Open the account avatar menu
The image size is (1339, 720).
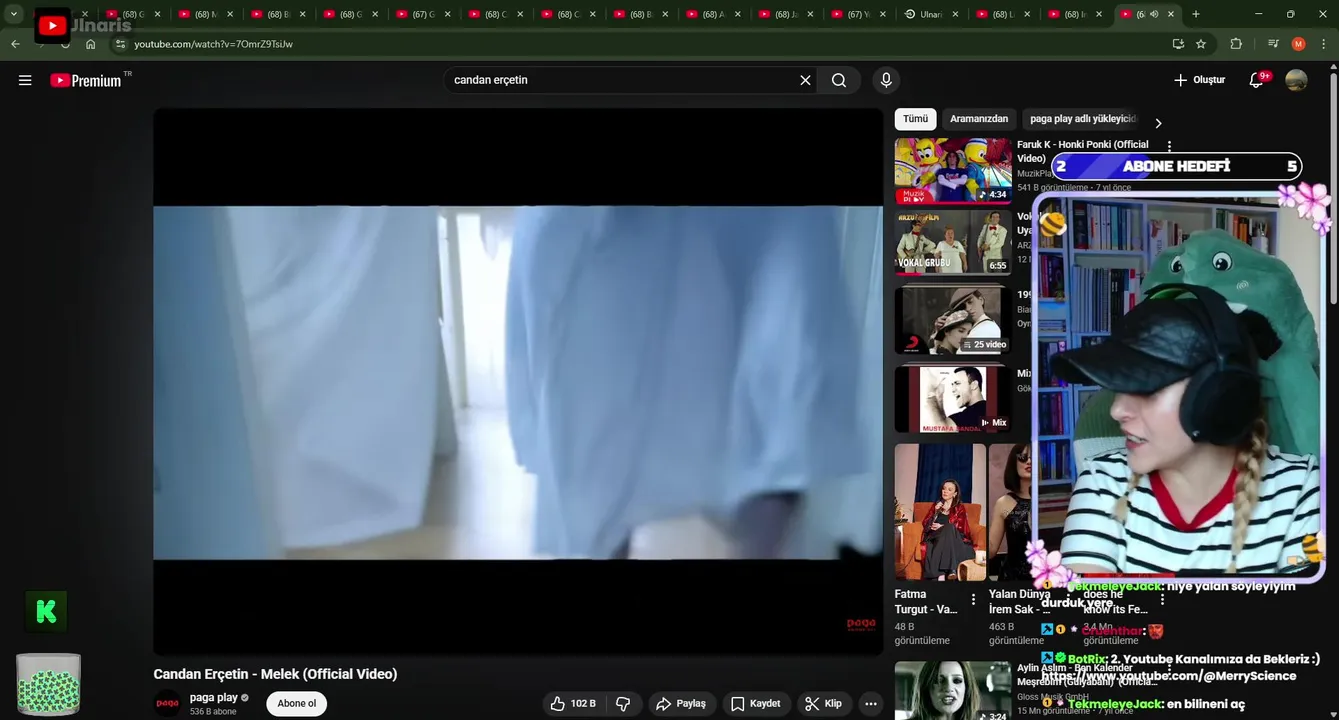click(1296, 80)
